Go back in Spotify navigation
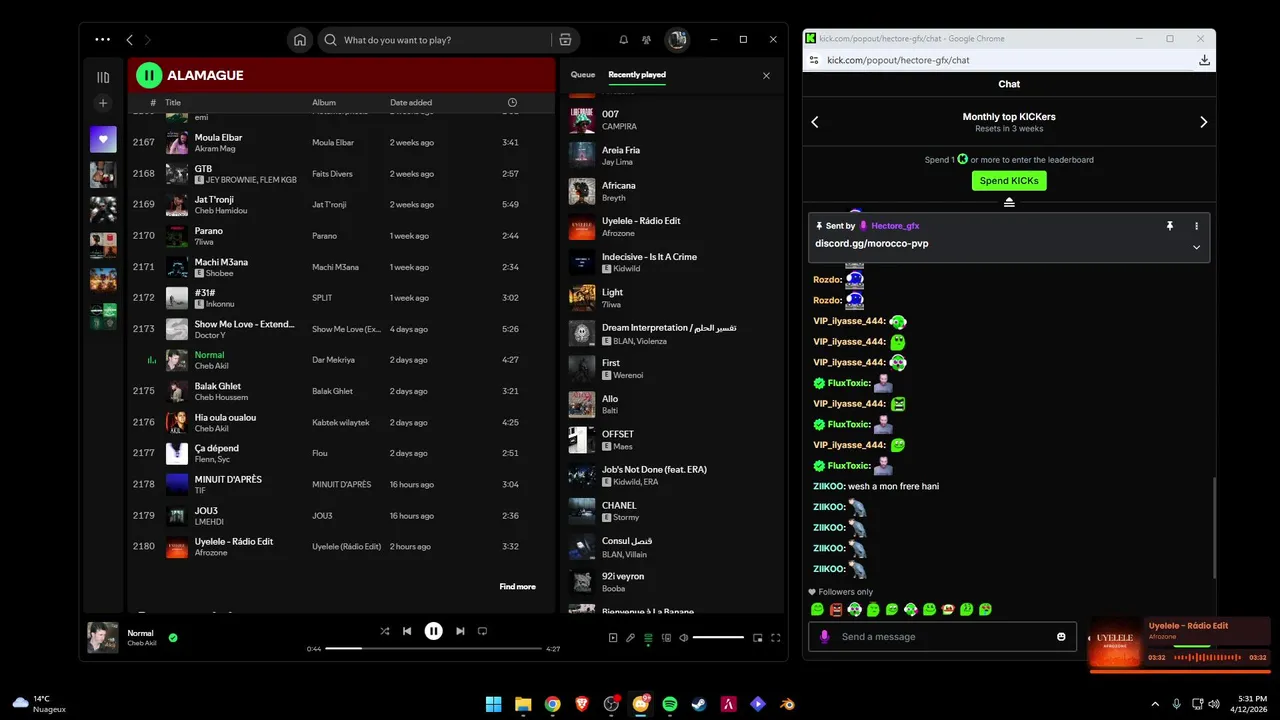 click(129, 40)
